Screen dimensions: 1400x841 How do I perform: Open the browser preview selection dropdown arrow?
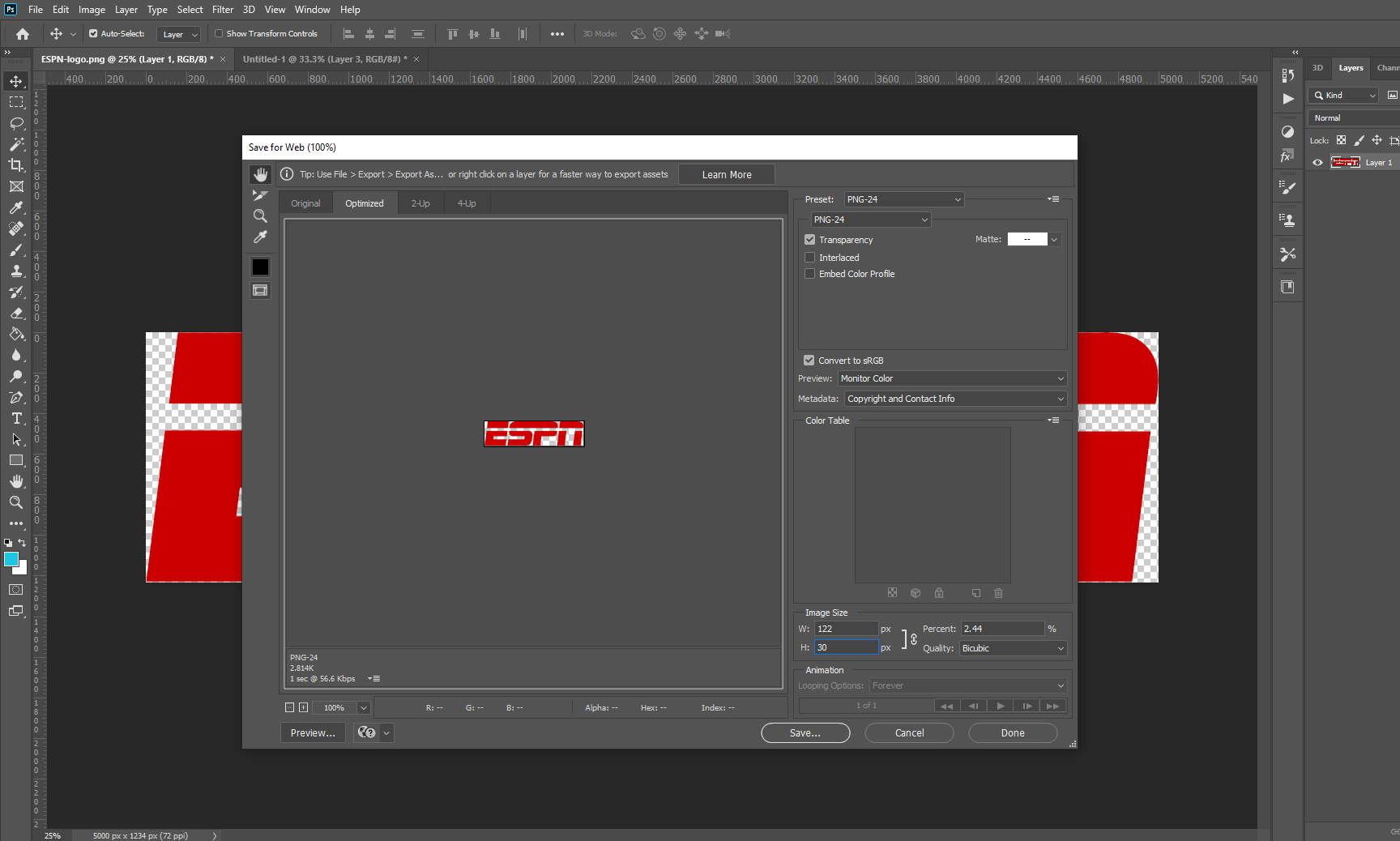(387, 733)
